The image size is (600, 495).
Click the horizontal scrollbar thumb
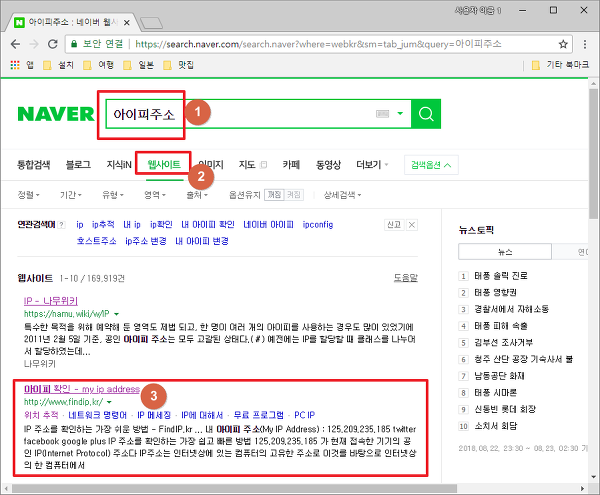coord(234,488)
